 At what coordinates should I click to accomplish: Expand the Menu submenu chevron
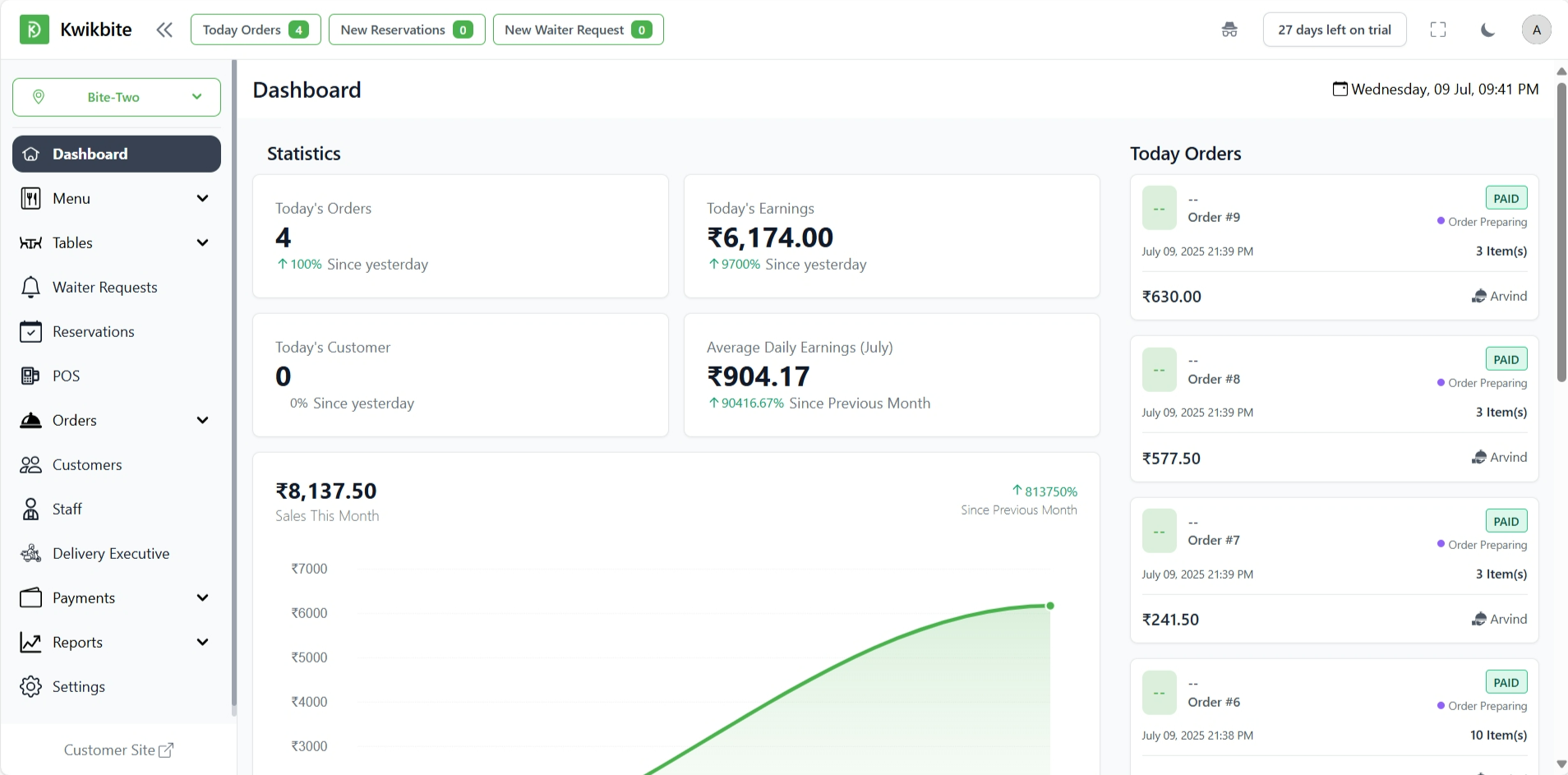(202, 198)
